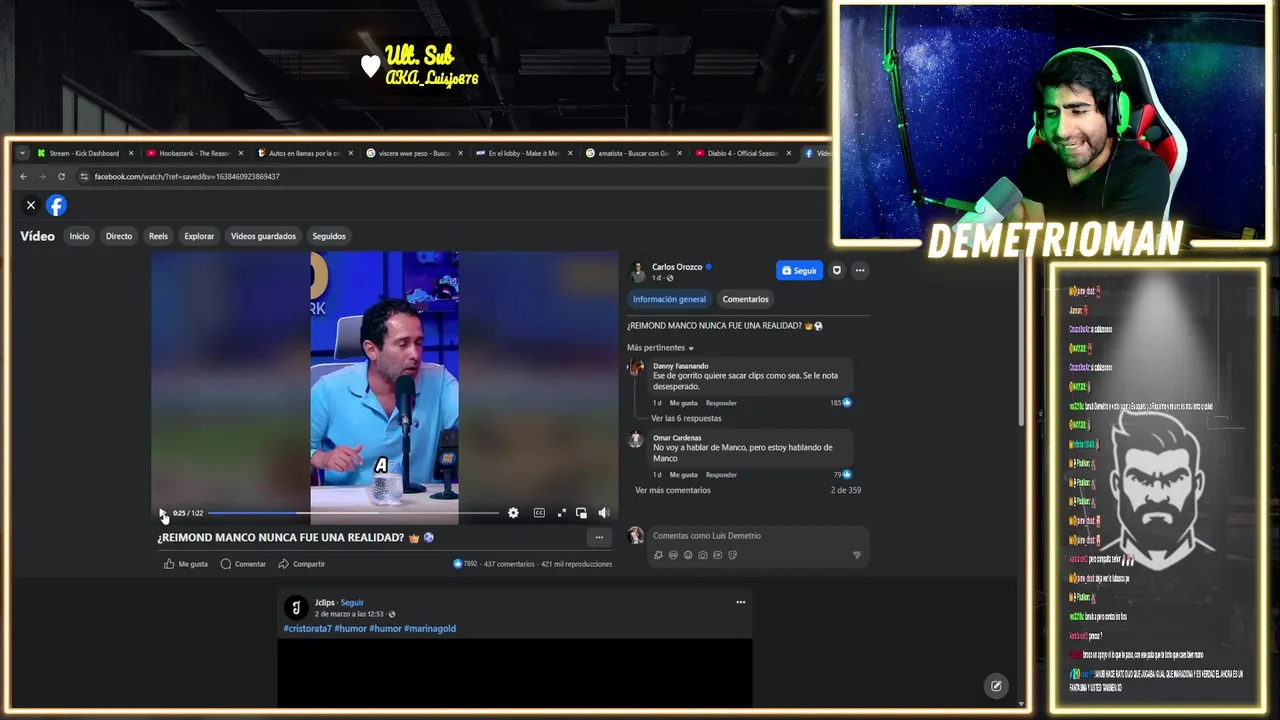
Task: Close the Hoobastank tab
Action: point(241,153)
